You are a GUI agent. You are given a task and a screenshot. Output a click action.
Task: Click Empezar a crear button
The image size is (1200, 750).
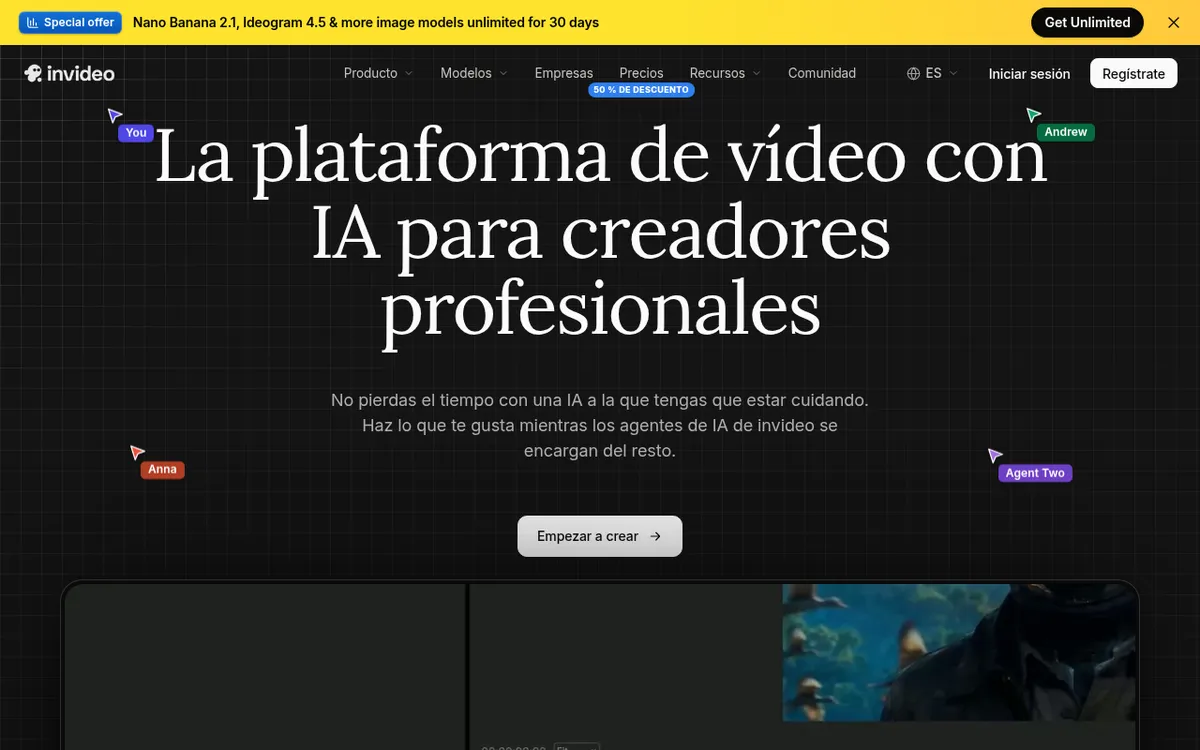click(600, 536)
